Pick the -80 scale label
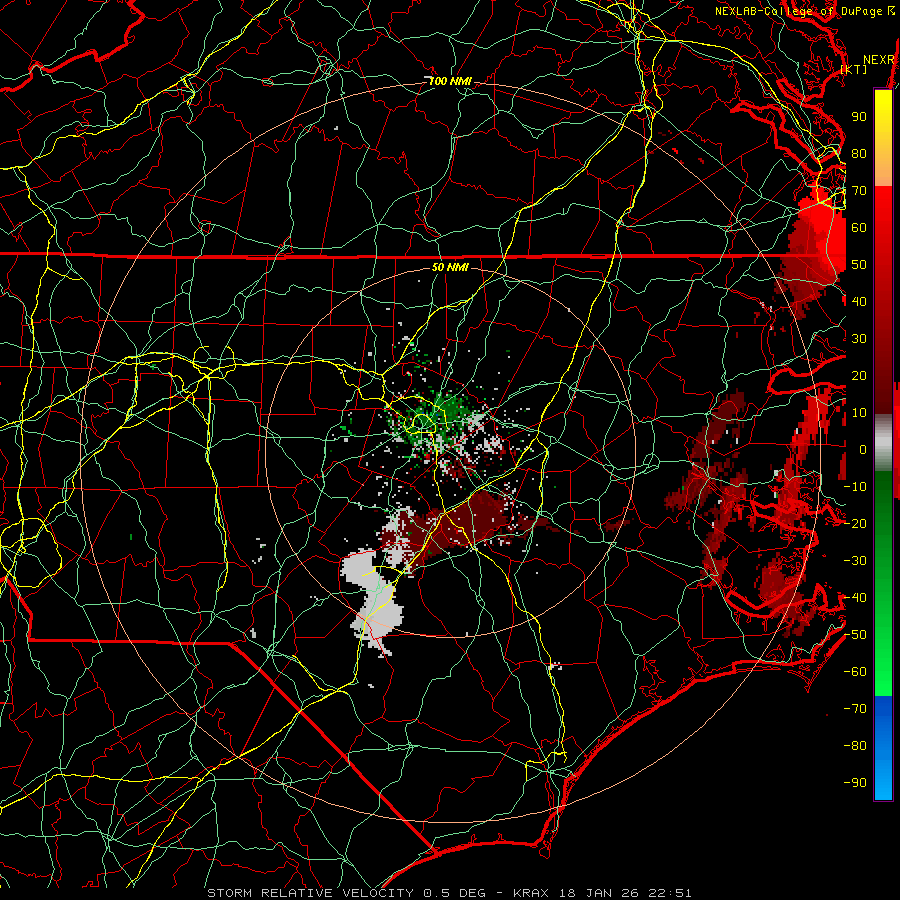Viewport: 900px width, 900px height. click(x=855, y=746)
